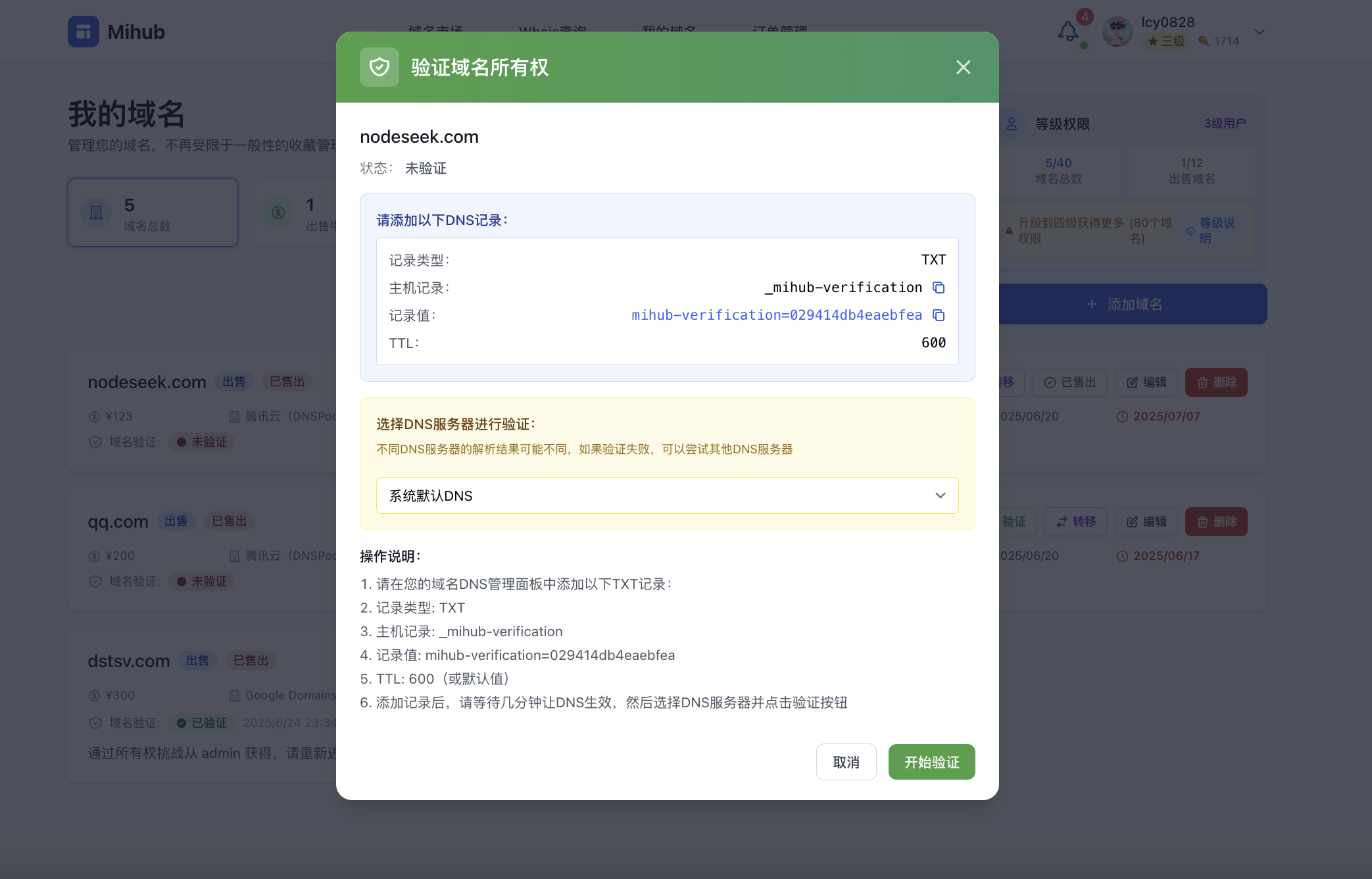1372x879 pixels.
Task: Click the mihub-verification record value link
Action: pyautogui.click(x=776, y=315)
